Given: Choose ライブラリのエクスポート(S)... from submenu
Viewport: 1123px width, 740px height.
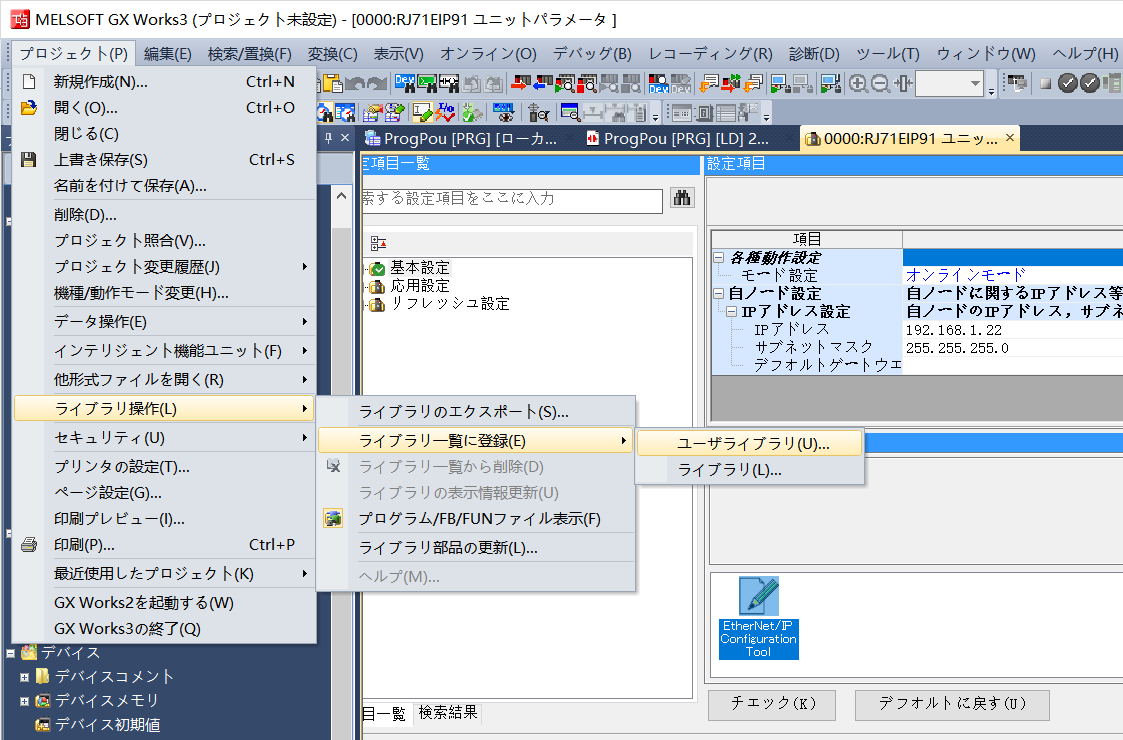Looking at the screenshot, I should (463, 411).
